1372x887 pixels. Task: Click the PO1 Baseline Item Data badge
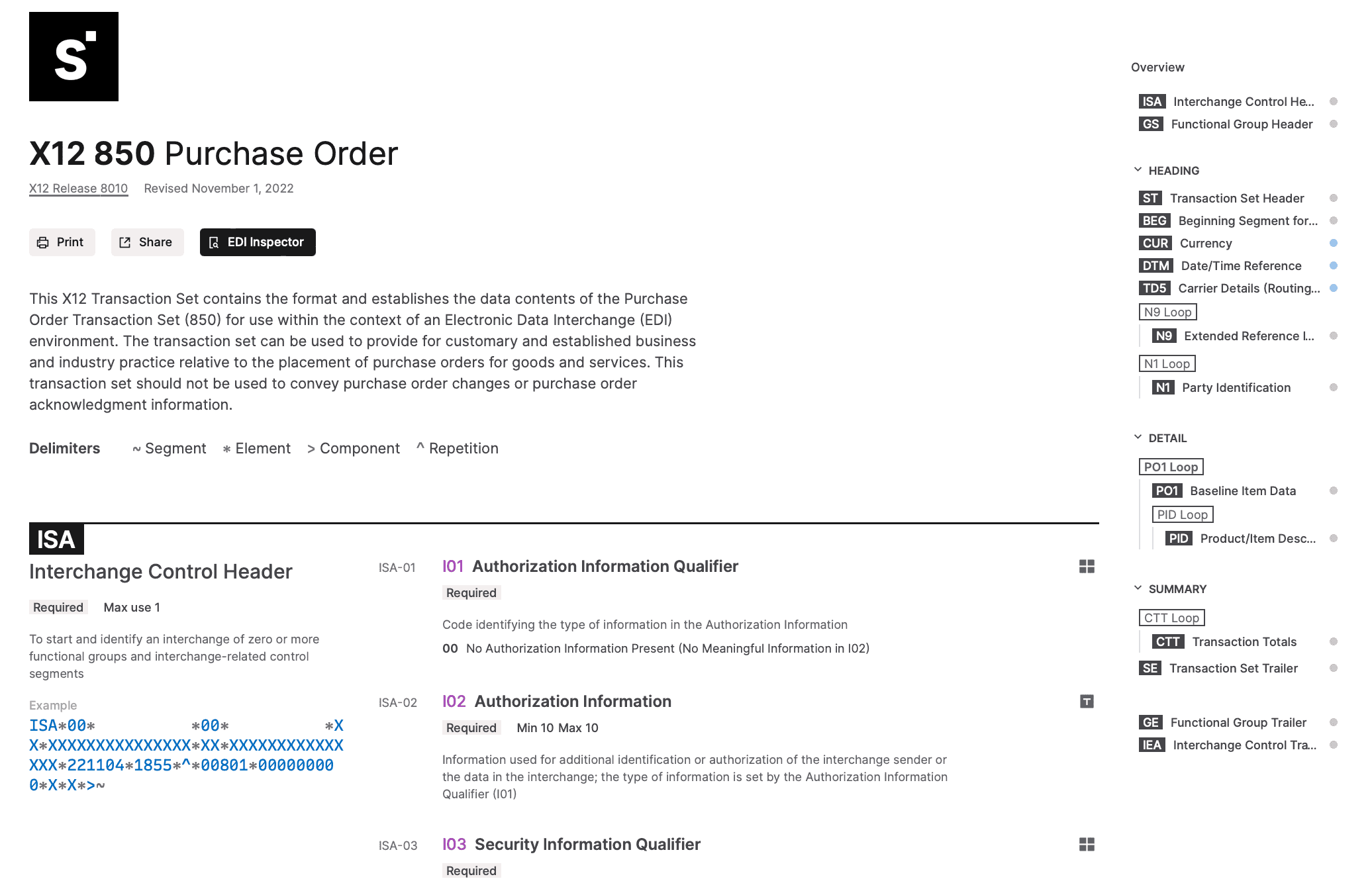1167,490
